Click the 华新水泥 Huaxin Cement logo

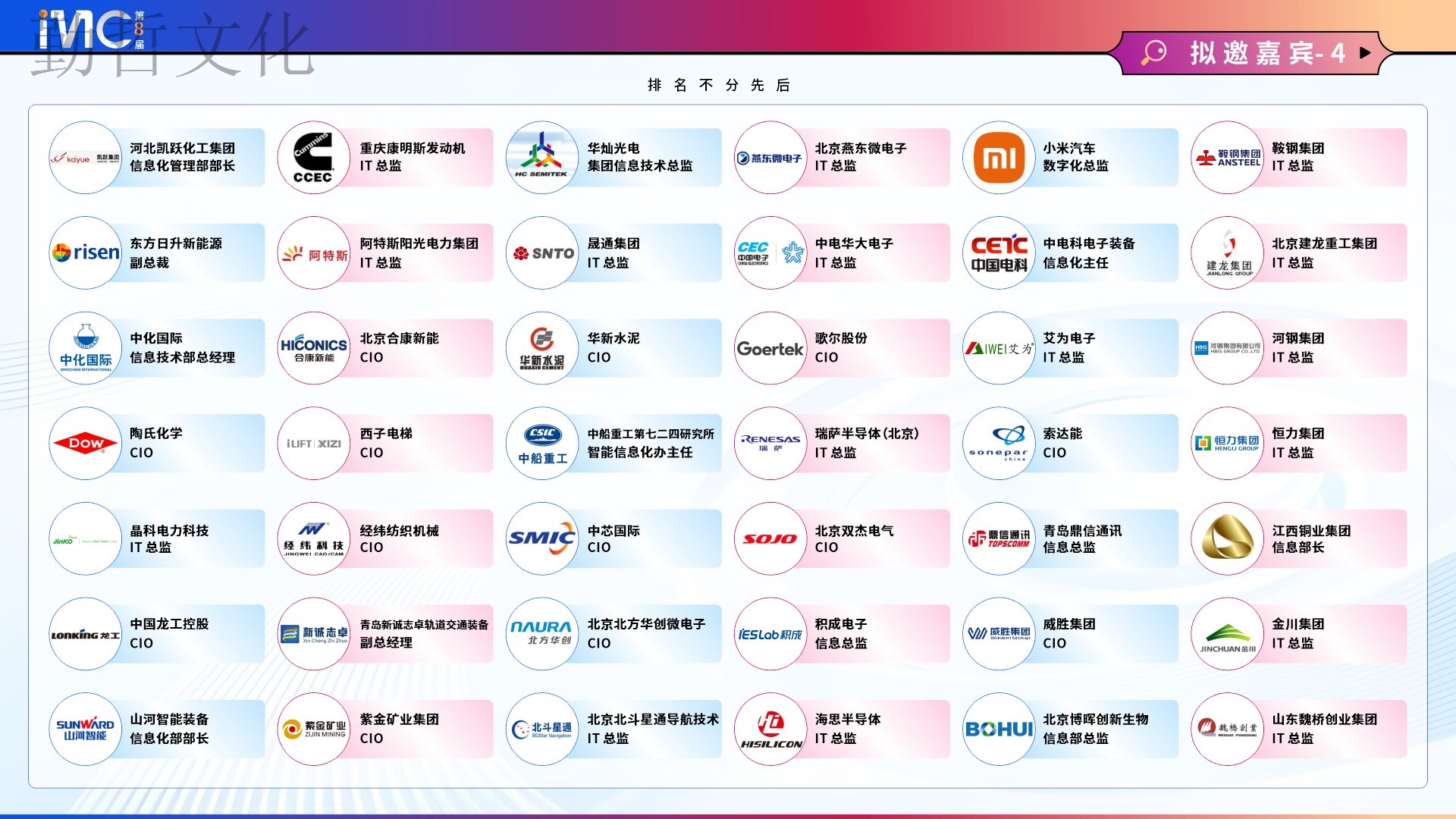[x=541, y=349]
